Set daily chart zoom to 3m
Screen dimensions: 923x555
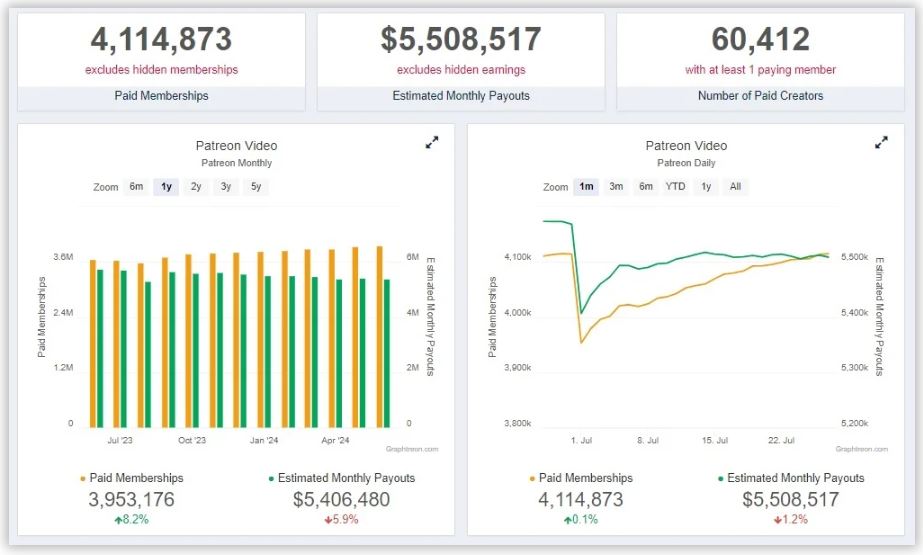pyautogui.click(x=616, y=187)
